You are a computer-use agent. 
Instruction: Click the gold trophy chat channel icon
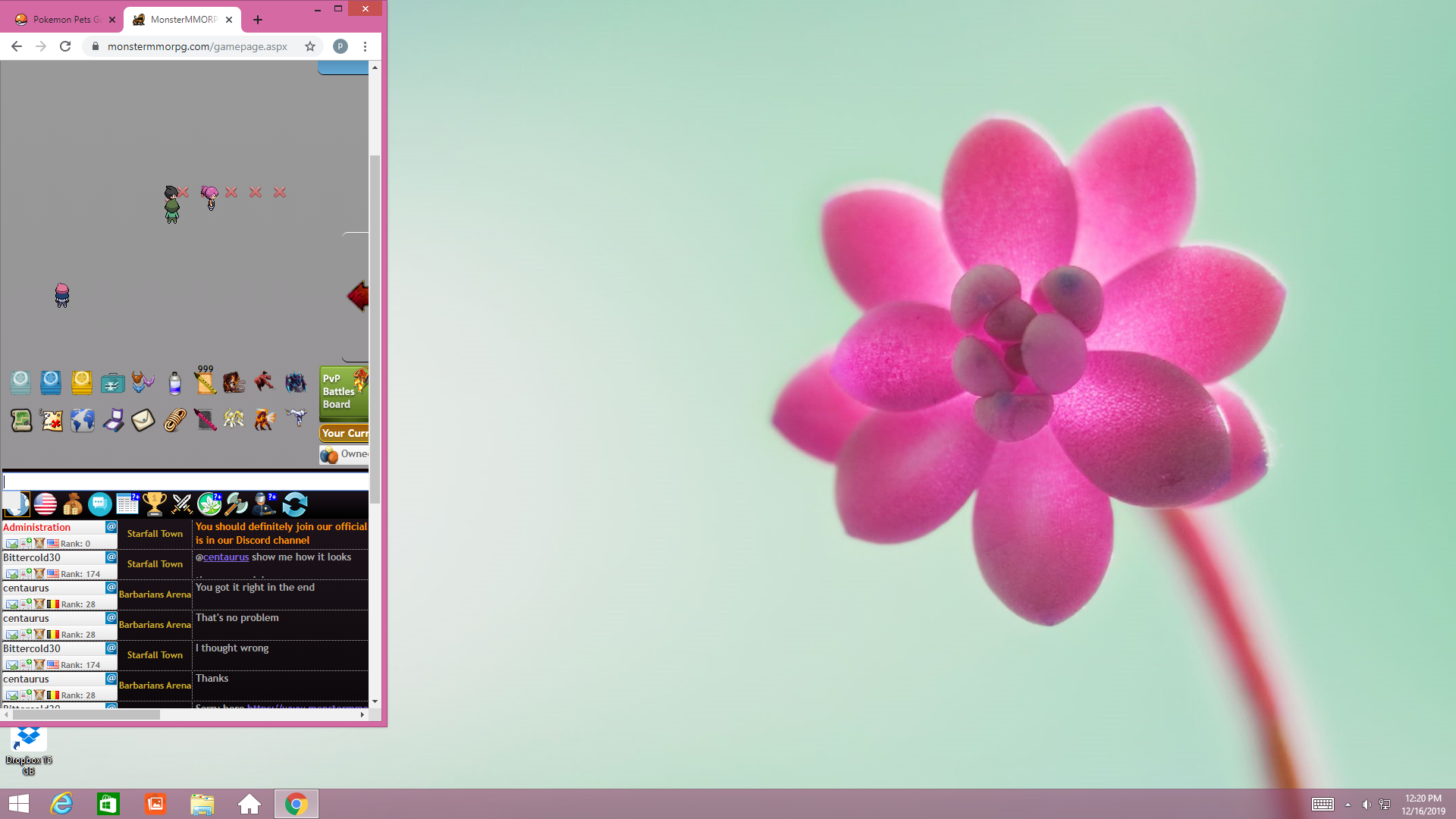[x=154, y=504]
